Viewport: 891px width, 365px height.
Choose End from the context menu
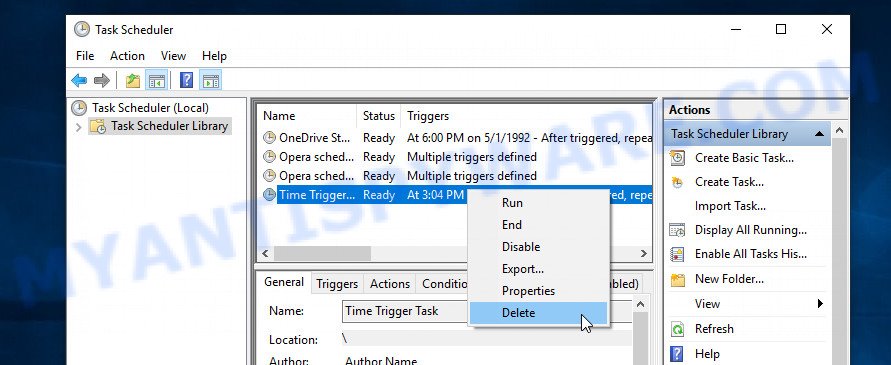pos(539,225)
